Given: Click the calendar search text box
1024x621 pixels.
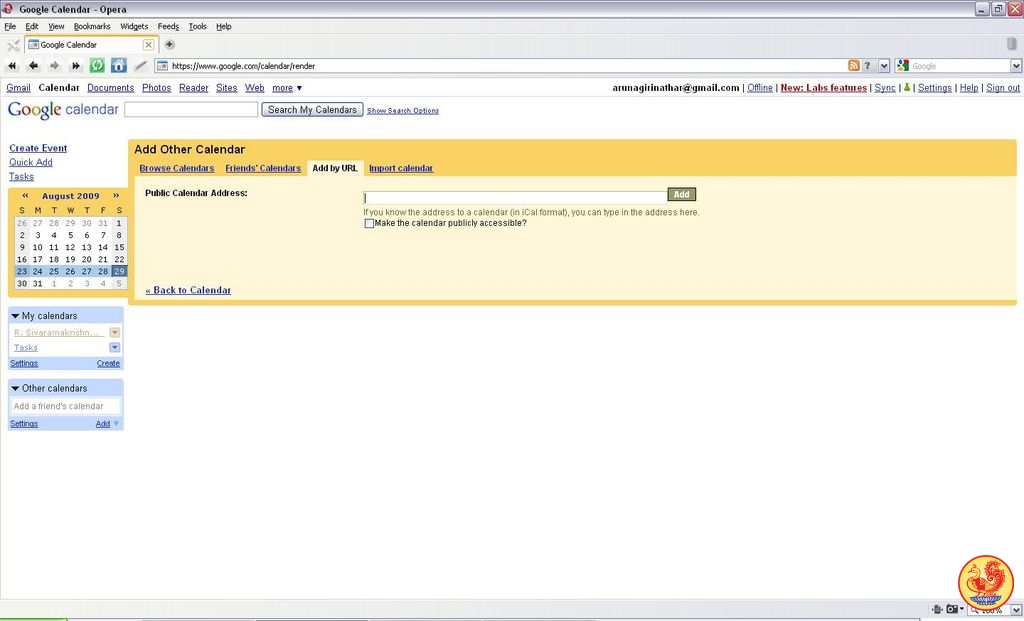Looking at the screenshot, I should [x=191, y=110].
